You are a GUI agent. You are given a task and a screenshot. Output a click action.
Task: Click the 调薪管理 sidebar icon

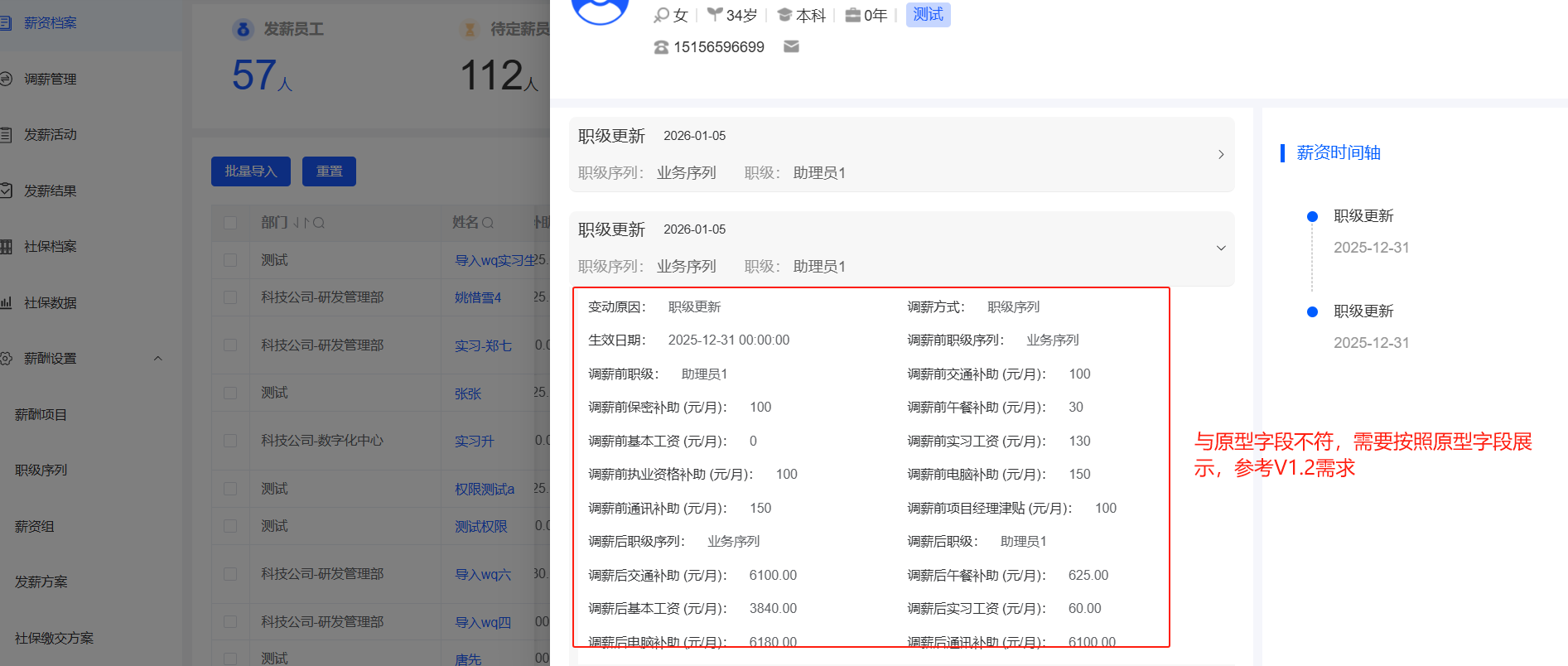6,79
